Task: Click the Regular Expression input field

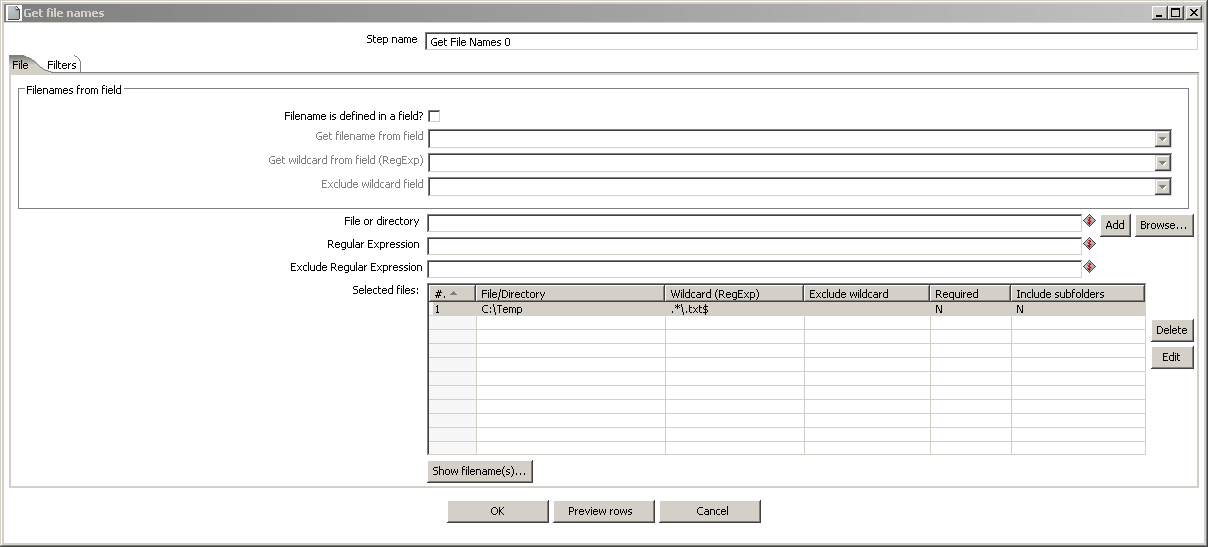Action: click(x=754, y=245)
